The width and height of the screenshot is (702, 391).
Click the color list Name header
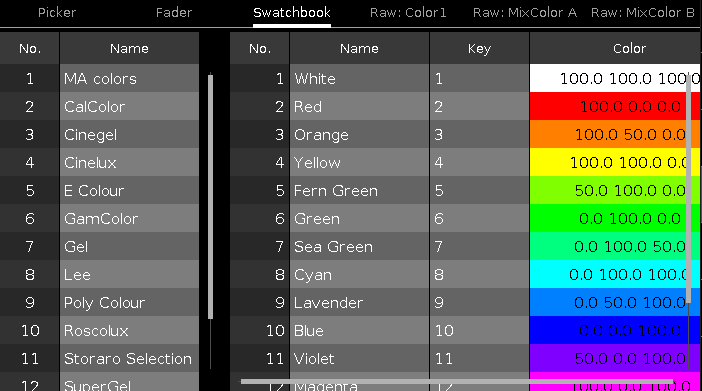tap(360, 48)
